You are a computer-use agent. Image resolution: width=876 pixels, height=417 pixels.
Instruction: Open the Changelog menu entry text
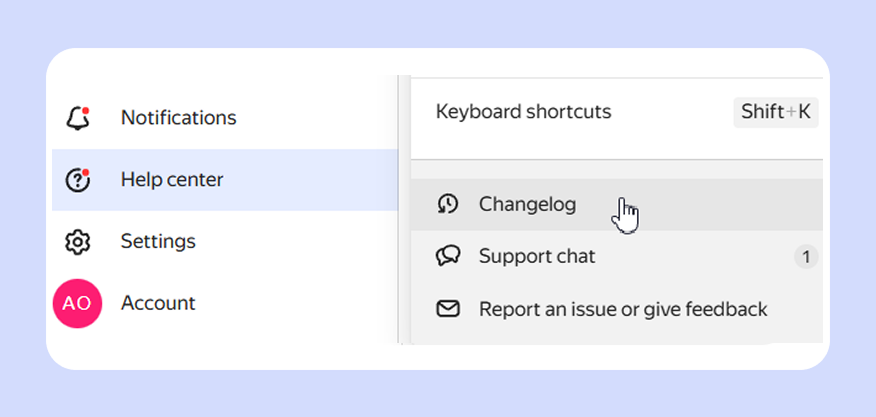(x=527, y=204)
